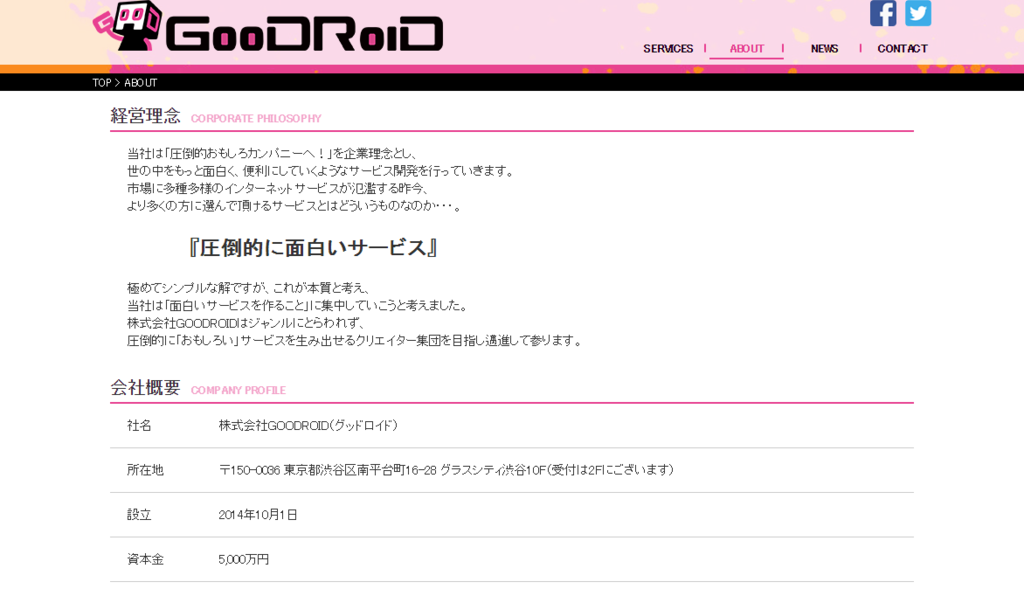The image size is (1024, 596).
Task: Select company name 株式会社GOODROID(グッドロイド)
Action: [x=308, y=426]
